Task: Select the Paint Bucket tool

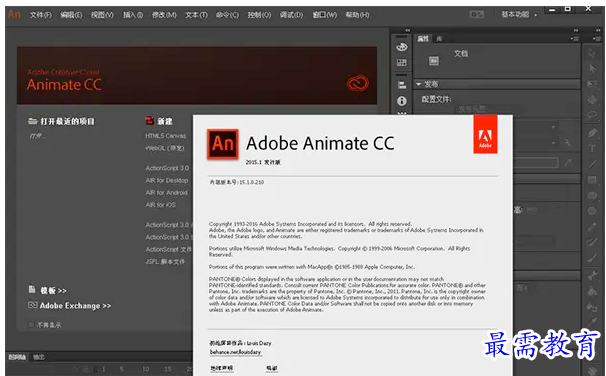Action: 592,291
